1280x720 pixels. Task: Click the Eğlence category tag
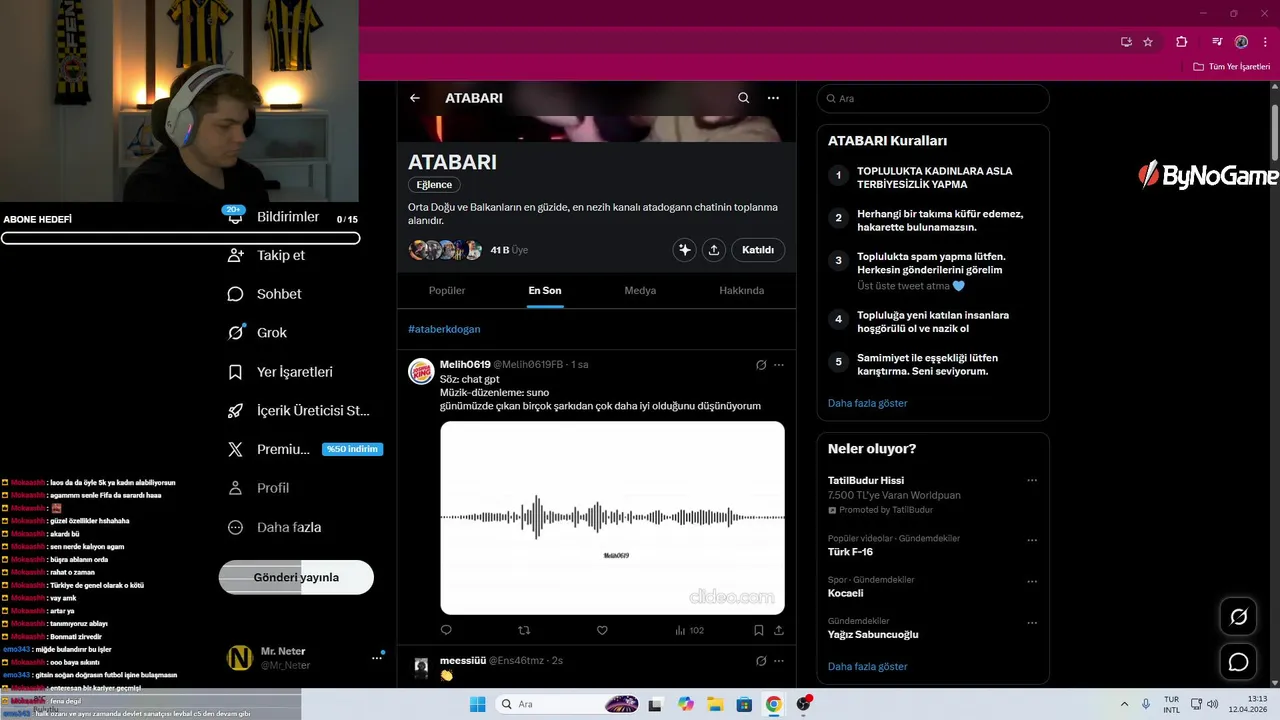(x=434, y=185)
